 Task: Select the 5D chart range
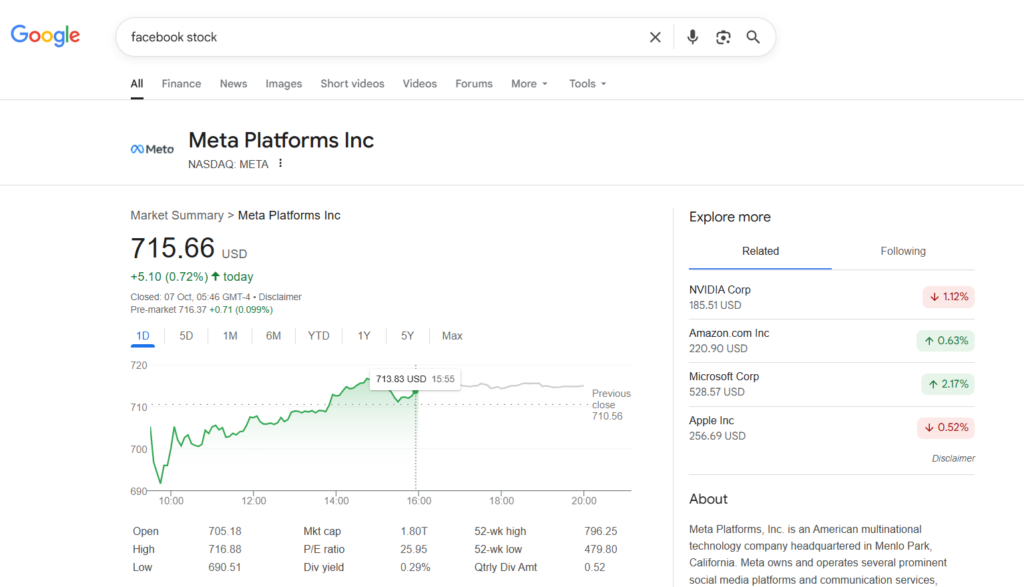pos(186,336)
